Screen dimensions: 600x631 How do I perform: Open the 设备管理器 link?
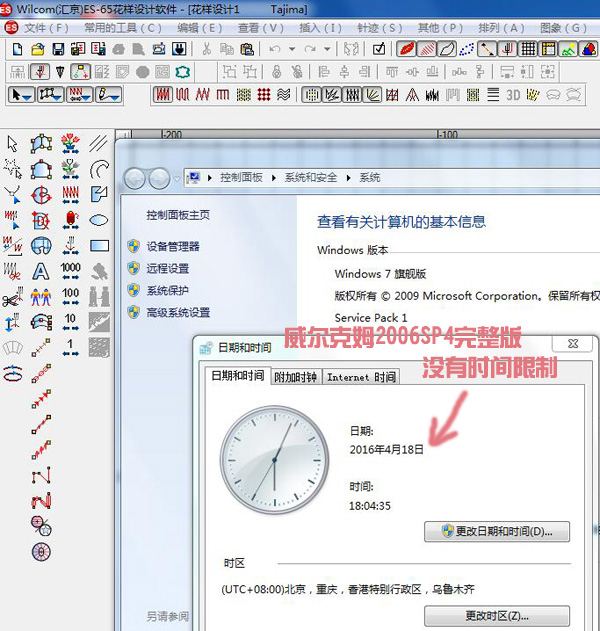click(x=173, y=246)
